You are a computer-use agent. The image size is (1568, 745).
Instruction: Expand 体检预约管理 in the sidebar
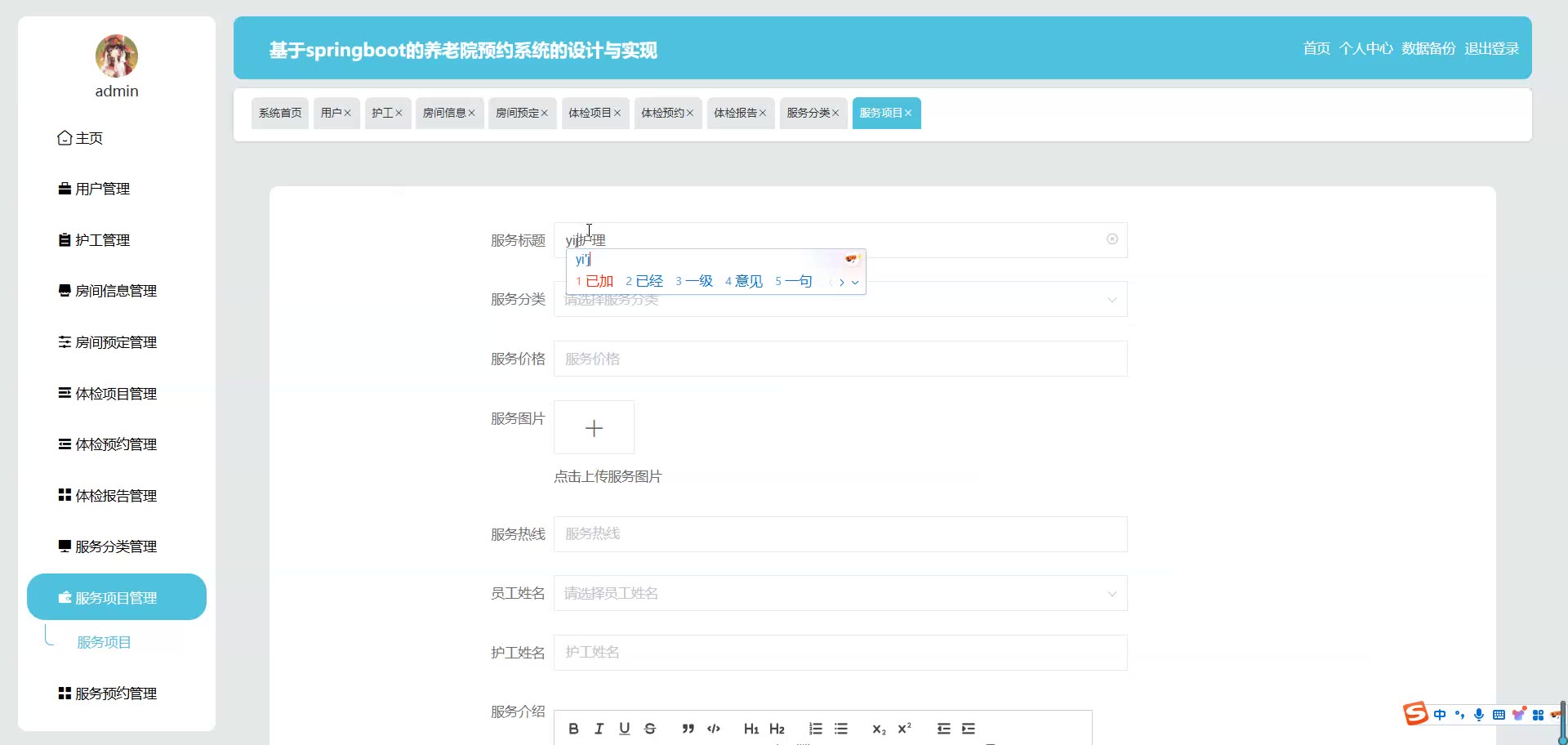[117, 444]
